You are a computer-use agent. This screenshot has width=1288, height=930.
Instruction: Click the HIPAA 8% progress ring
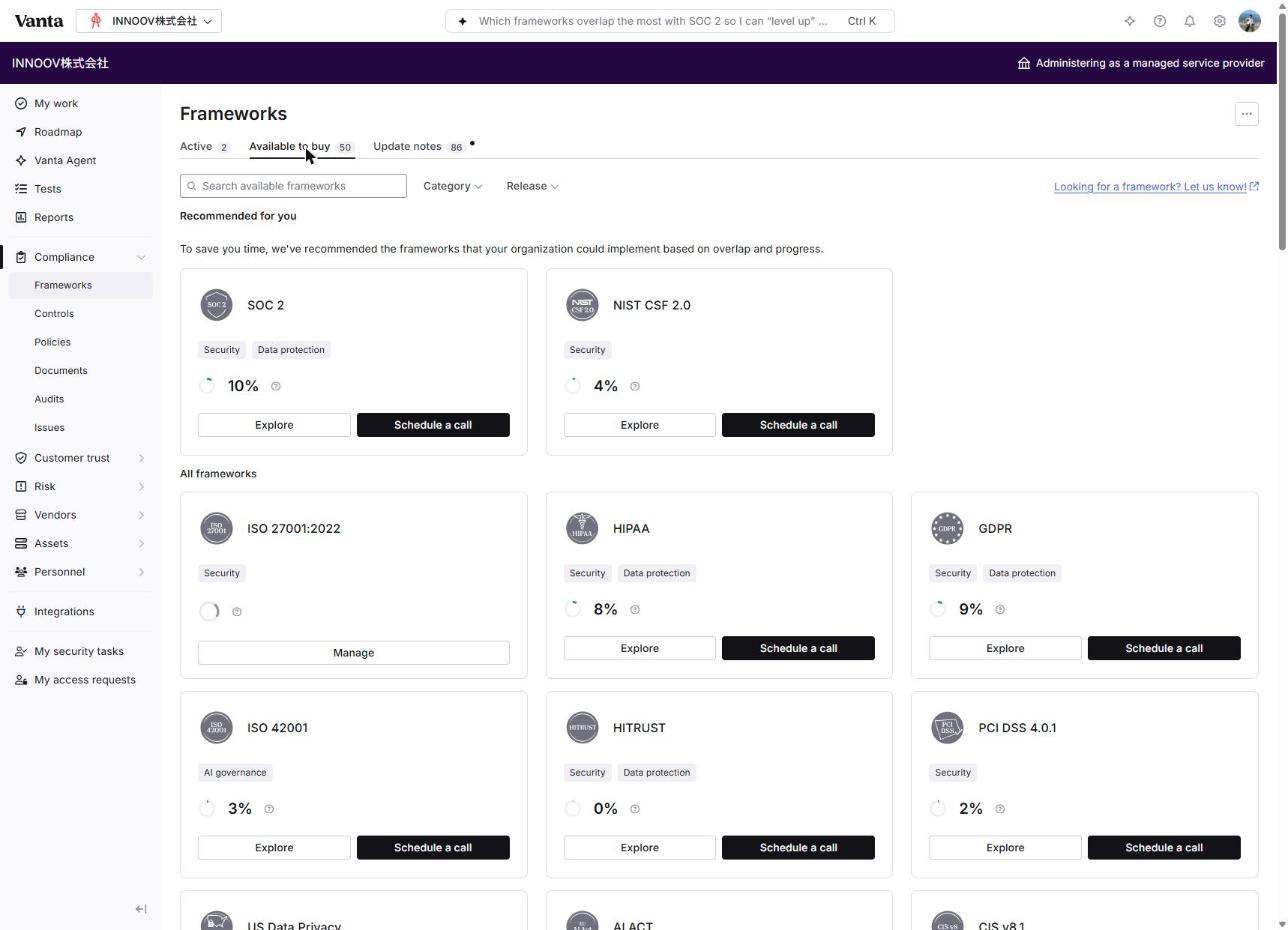point(573,609)
